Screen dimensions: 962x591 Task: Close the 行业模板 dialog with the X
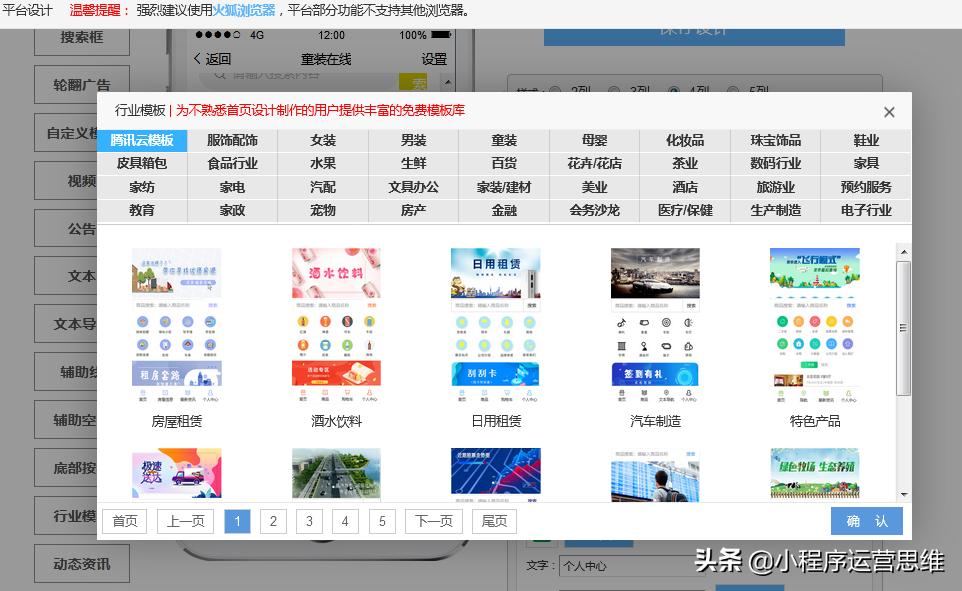point(889,111)
